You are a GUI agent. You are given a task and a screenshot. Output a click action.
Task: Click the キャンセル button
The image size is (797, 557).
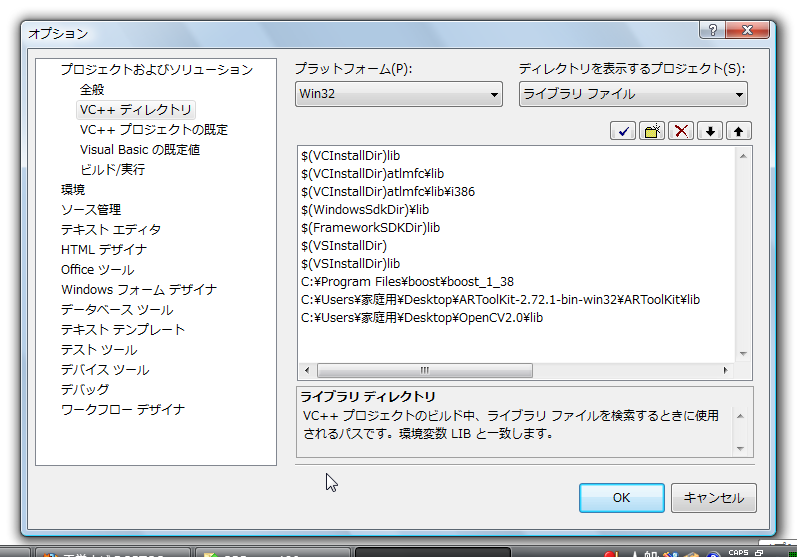pos(714,497)
